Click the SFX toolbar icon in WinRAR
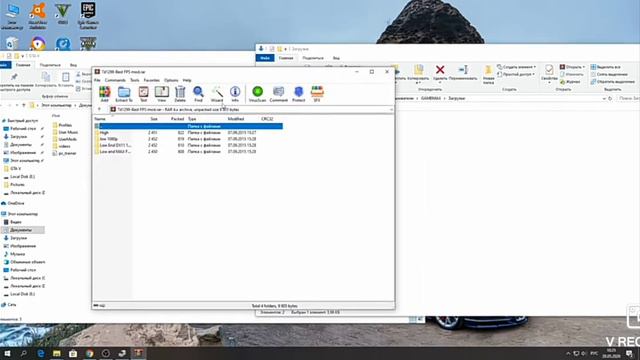Viewport: 640px width, 360px height. (x=317, y=94)
